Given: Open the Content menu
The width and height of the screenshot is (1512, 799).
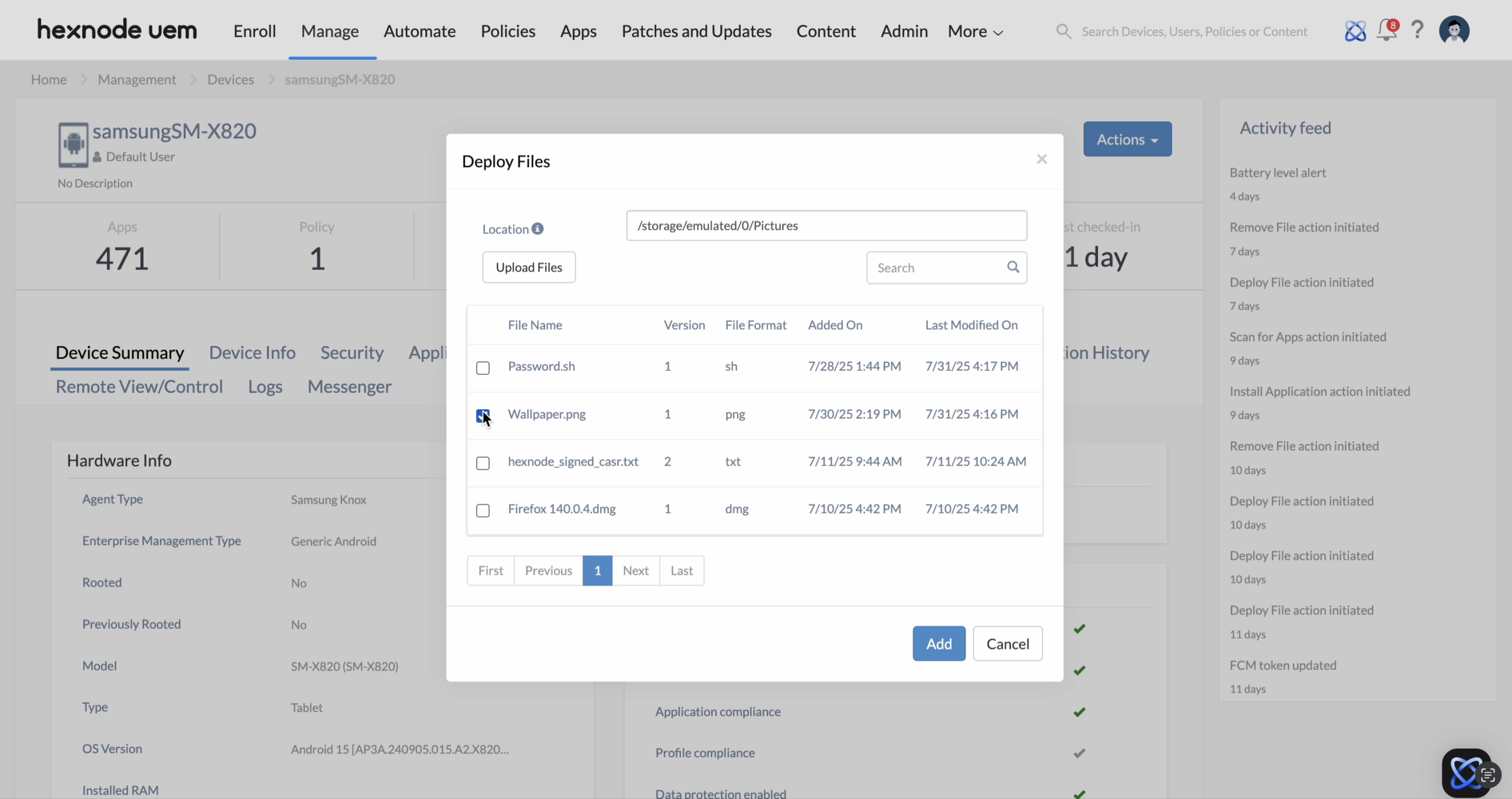Looking at the screenshot, I should pyautogui.click(x=826, y=31).
